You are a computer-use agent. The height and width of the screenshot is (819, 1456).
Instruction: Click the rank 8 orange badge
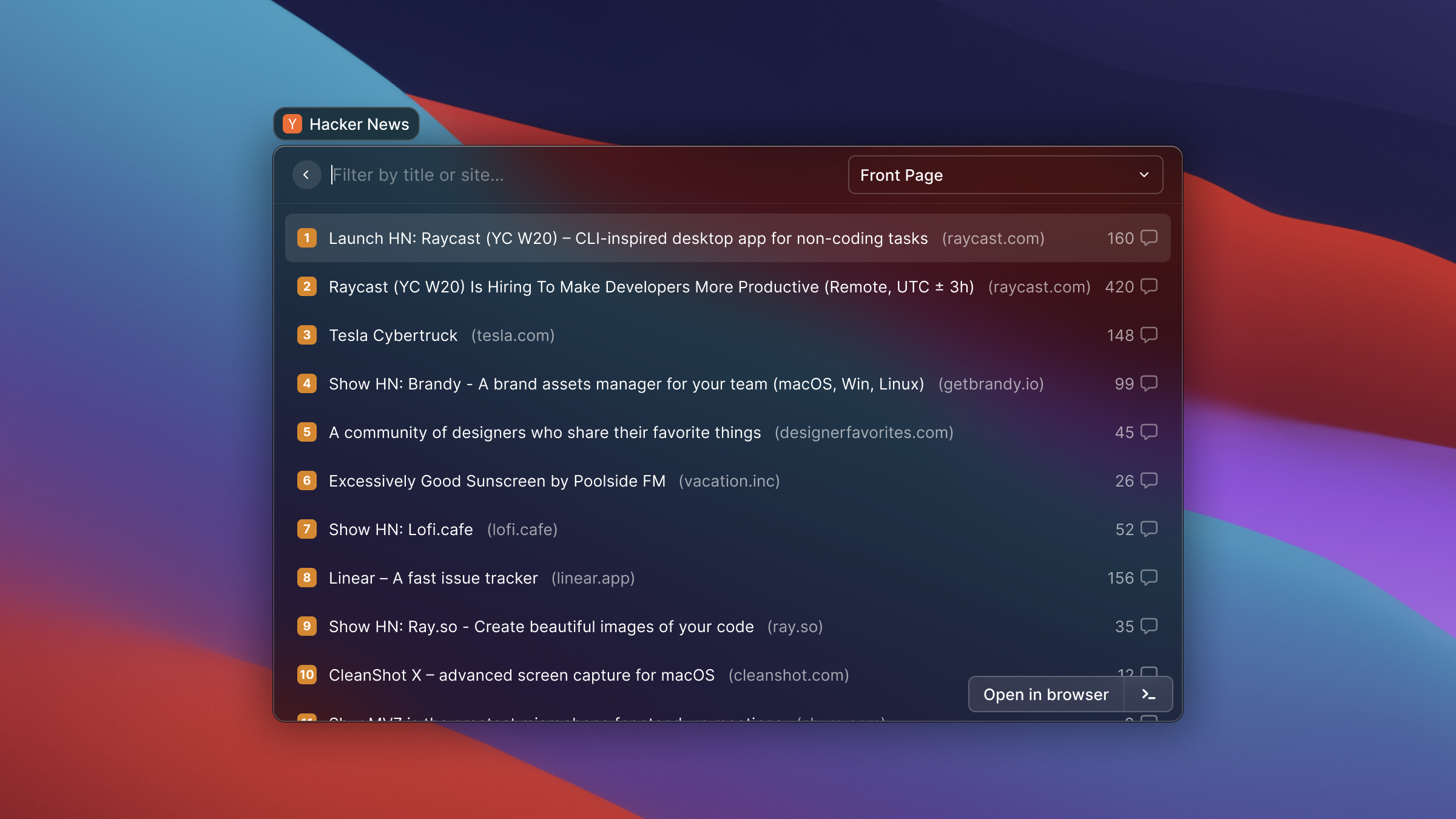coord(307,578)
